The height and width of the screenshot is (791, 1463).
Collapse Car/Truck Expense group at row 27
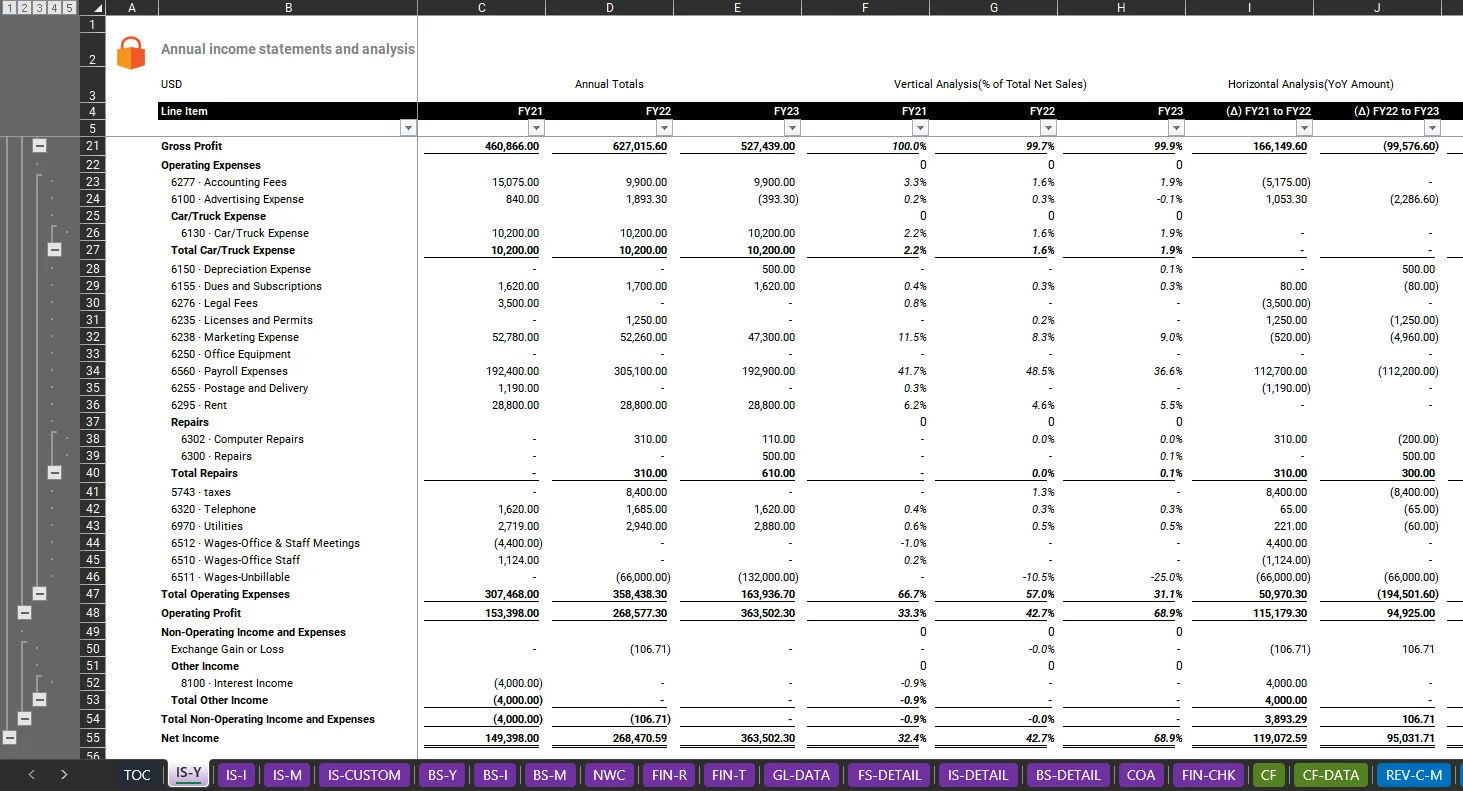click(x=54, y=250)
